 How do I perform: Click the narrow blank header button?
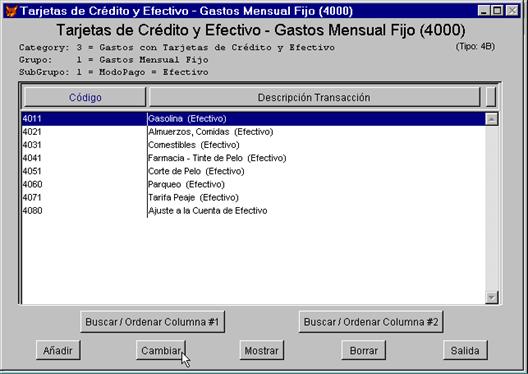pos(491,97)
